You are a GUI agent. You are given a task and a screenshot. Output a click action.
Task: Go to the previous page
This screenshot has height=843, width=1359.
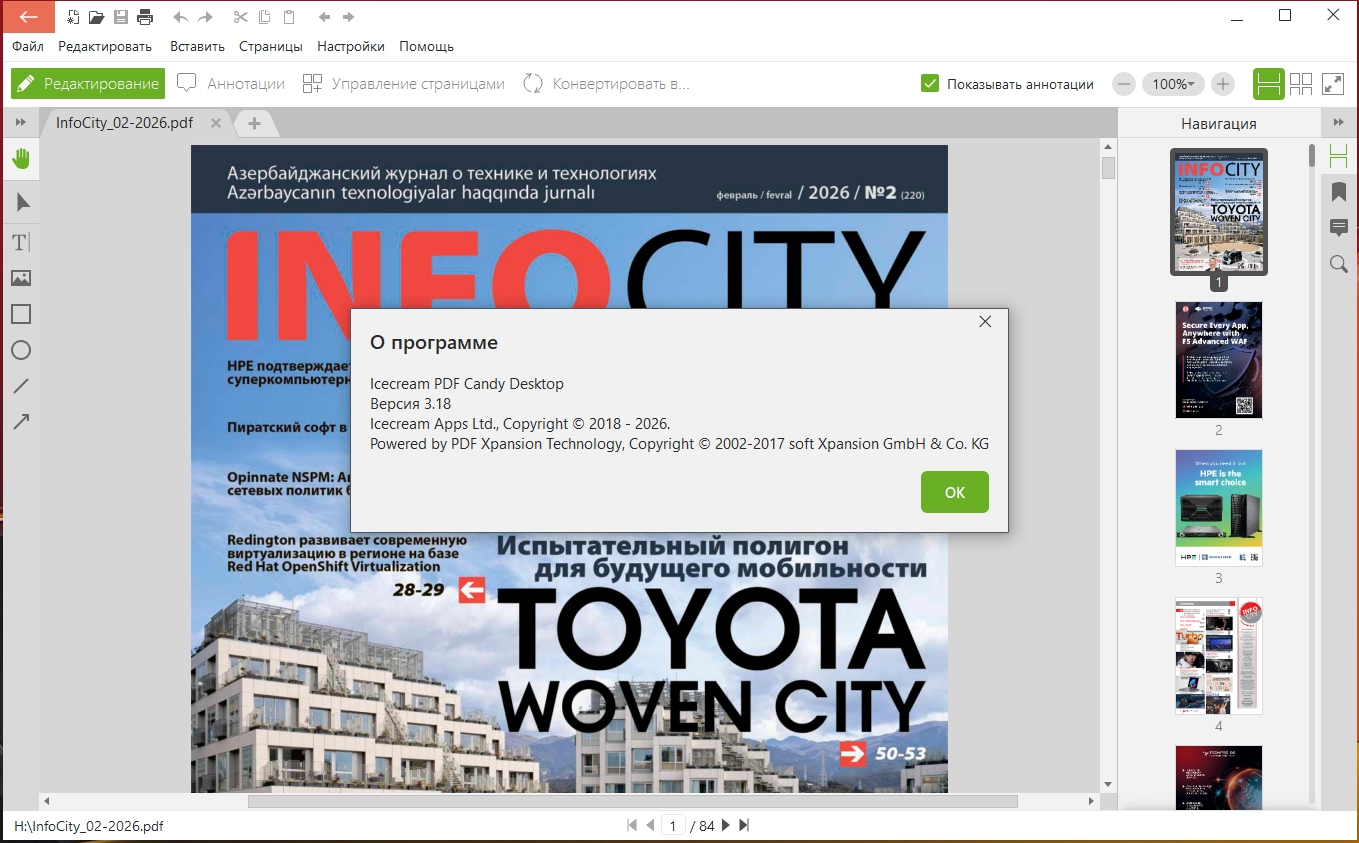pyautogui.click(x=650, y=826)
